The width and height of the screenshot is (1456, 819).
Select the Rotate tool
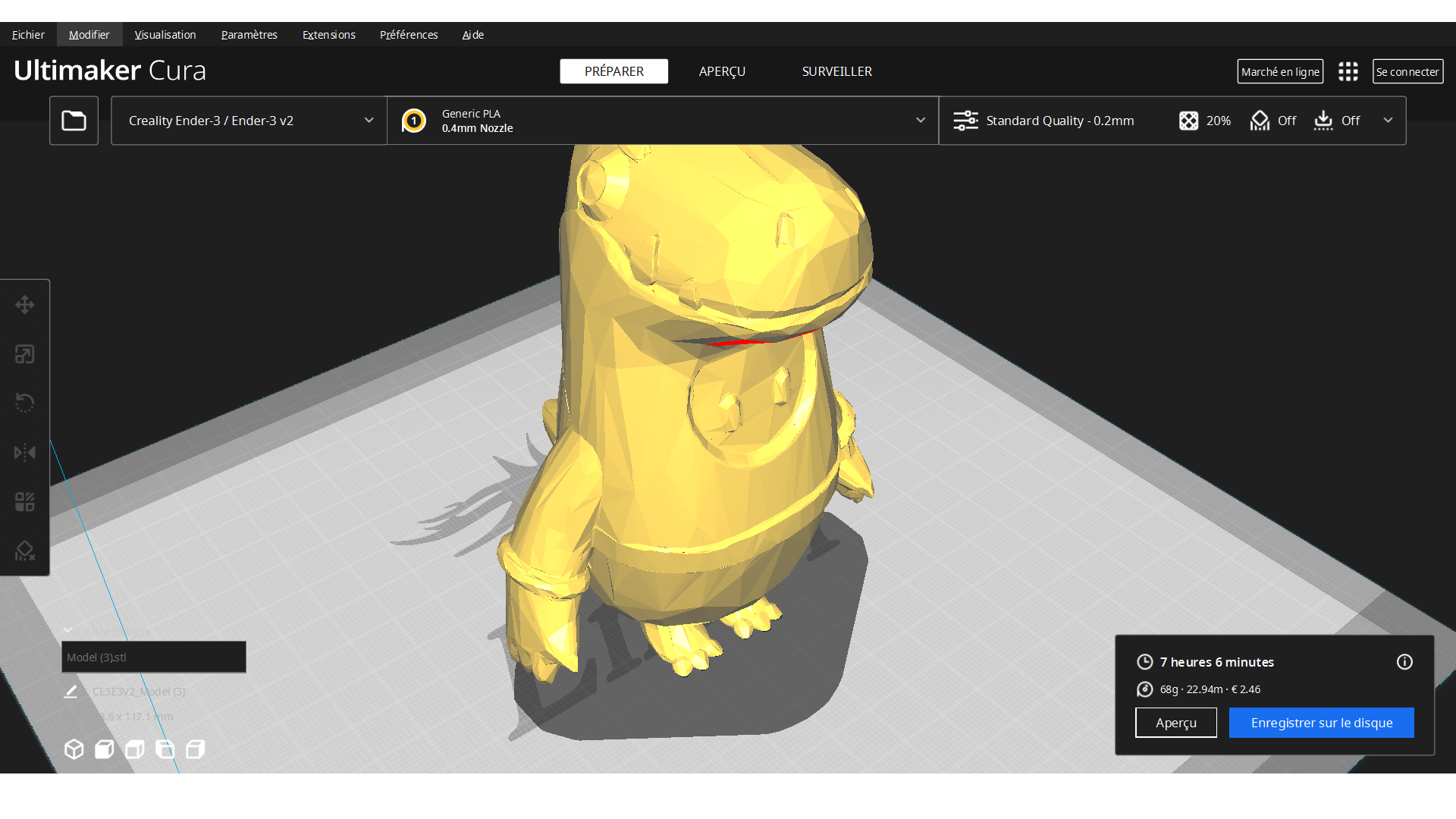coord(25,403)
